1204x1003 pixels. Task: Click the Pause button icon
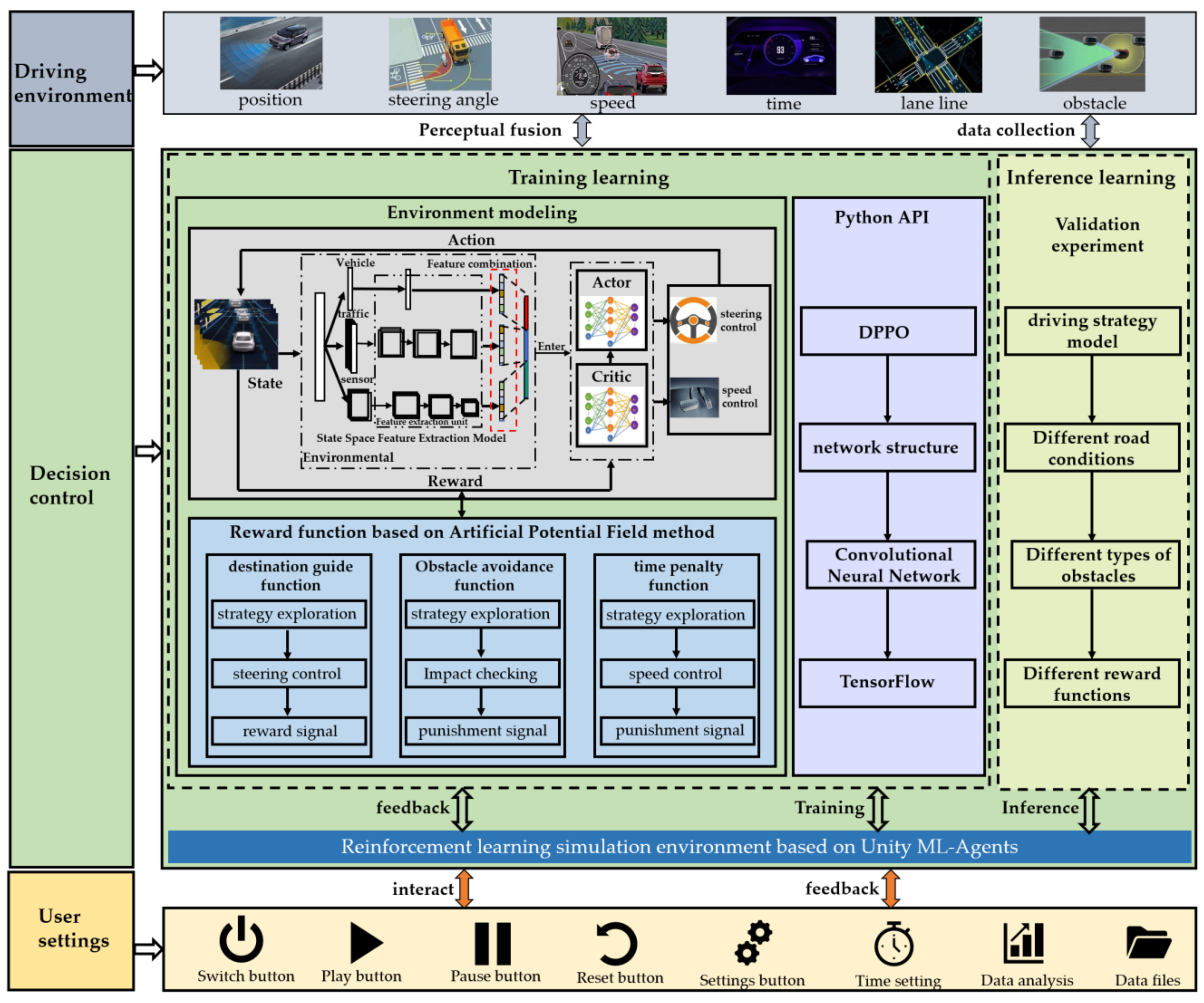[x=493, y=944]
